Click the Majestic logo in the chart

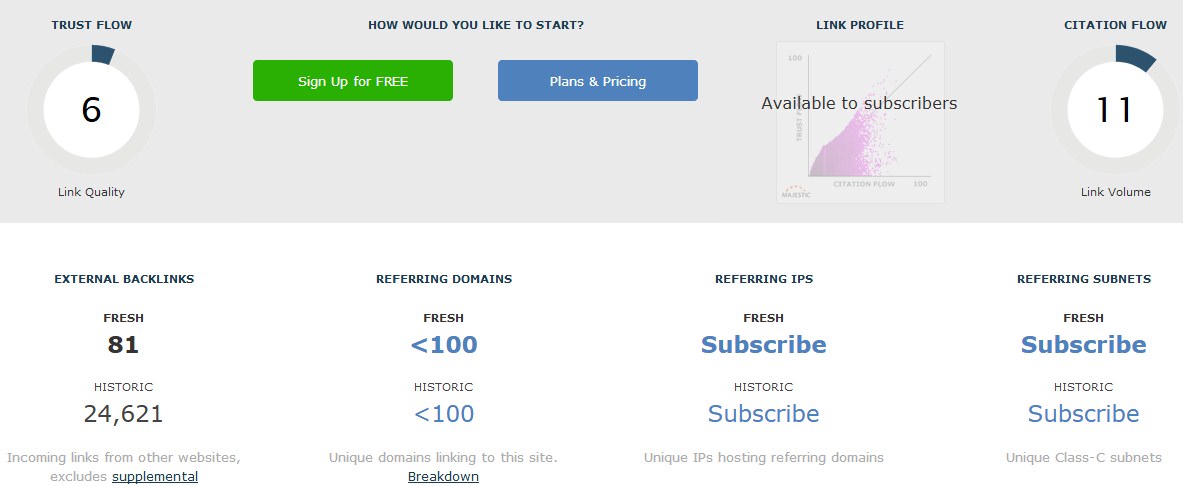[x=796, y=192]
